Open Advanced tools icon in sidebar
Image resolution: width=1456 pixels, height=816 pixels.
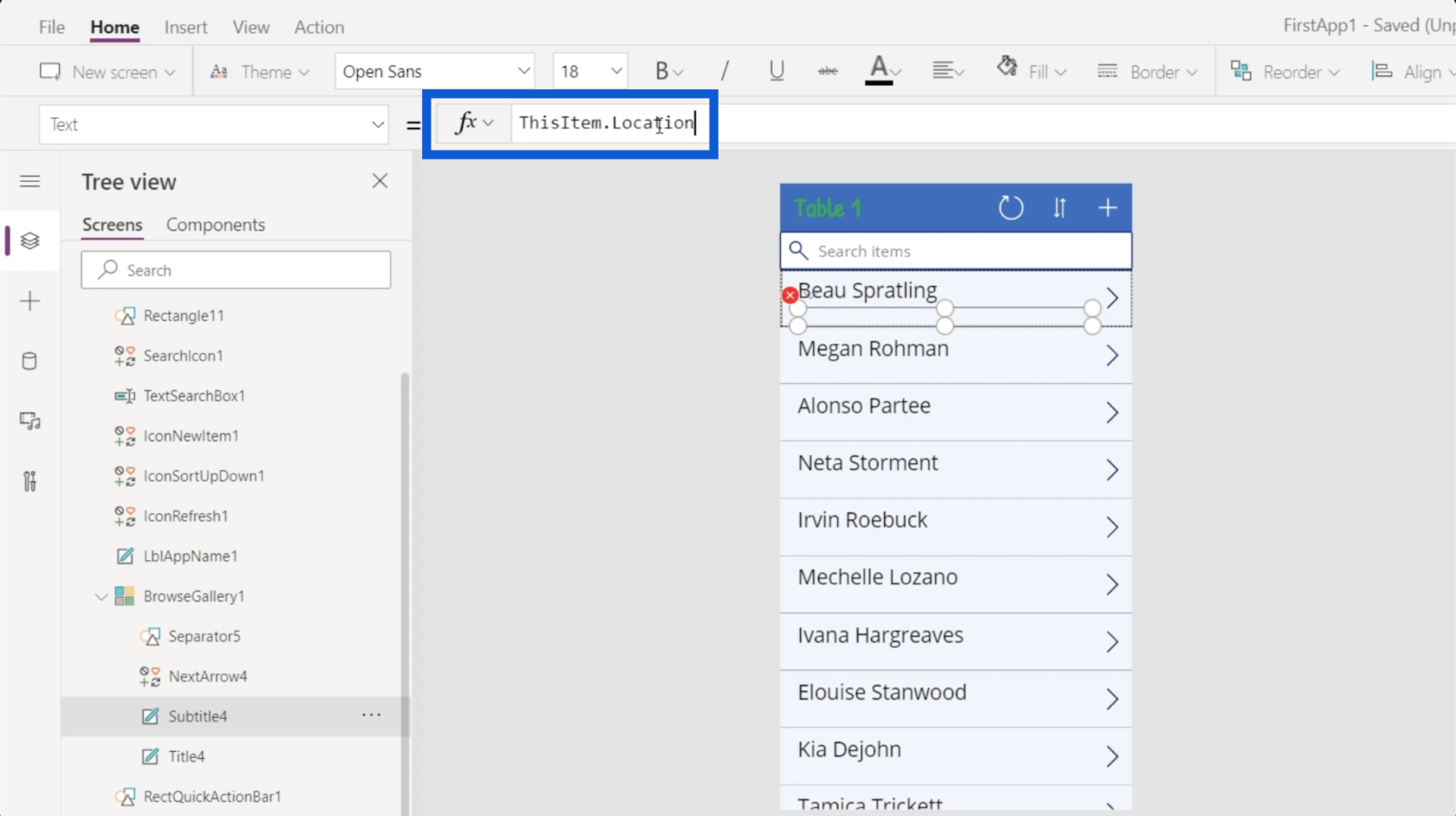pos(30,481)
